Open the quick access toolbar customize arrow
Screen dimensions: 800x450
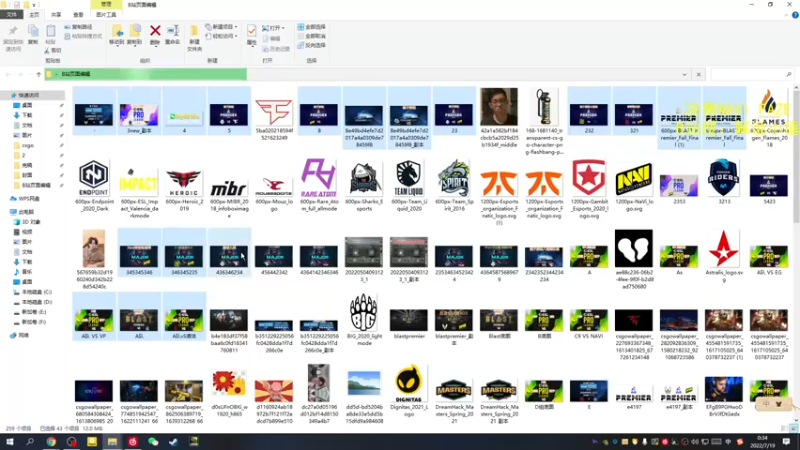pyautogui.click(x=34, y=5)
